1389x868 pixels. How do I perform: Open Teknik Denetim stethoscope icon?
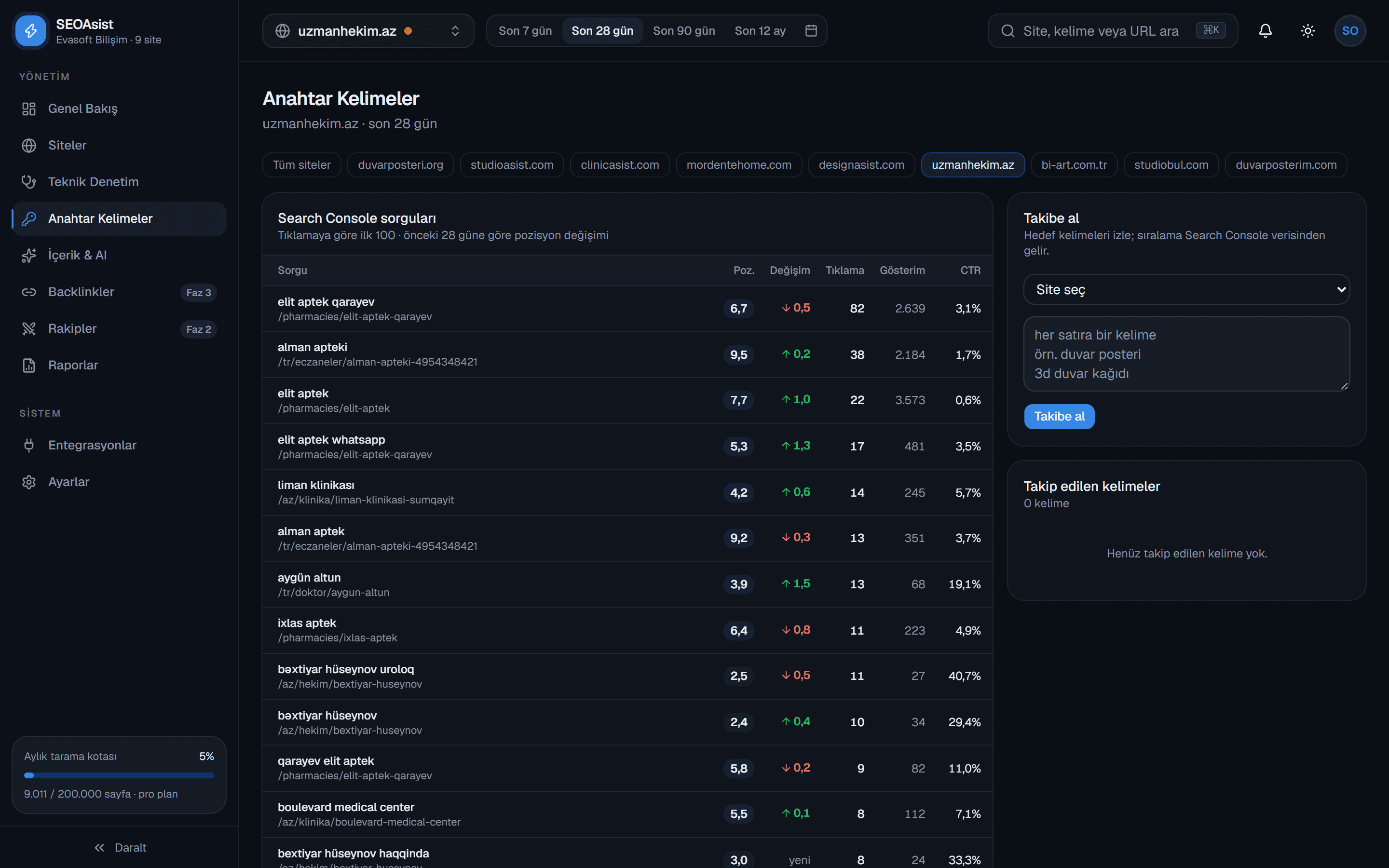[29, 182]
